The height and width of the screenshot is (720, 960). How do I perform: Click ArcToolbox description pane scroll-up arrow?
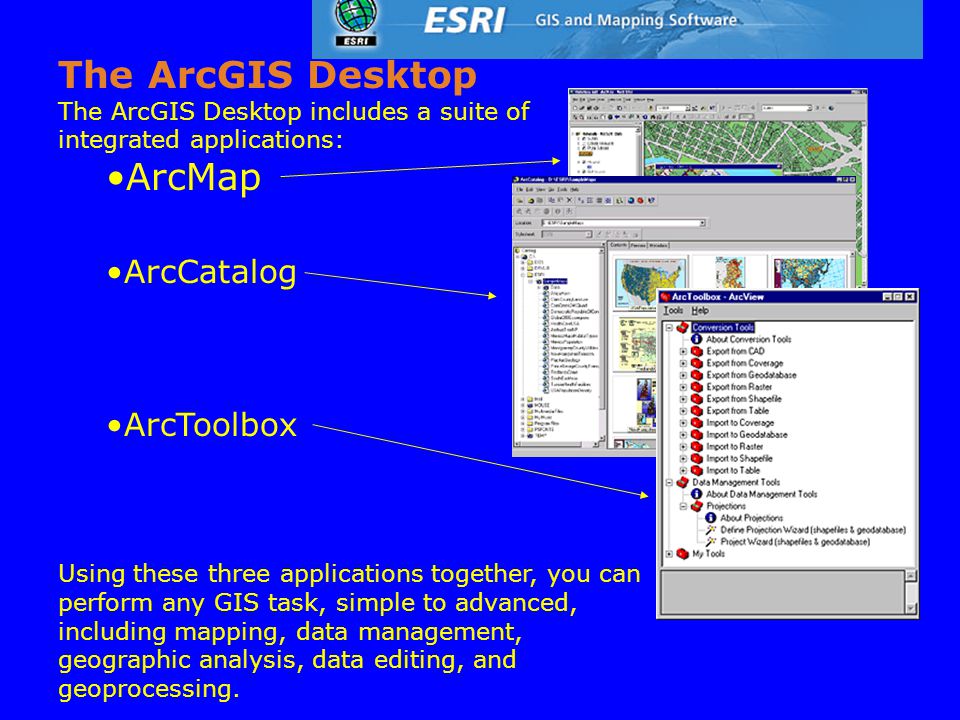(911, 576)
